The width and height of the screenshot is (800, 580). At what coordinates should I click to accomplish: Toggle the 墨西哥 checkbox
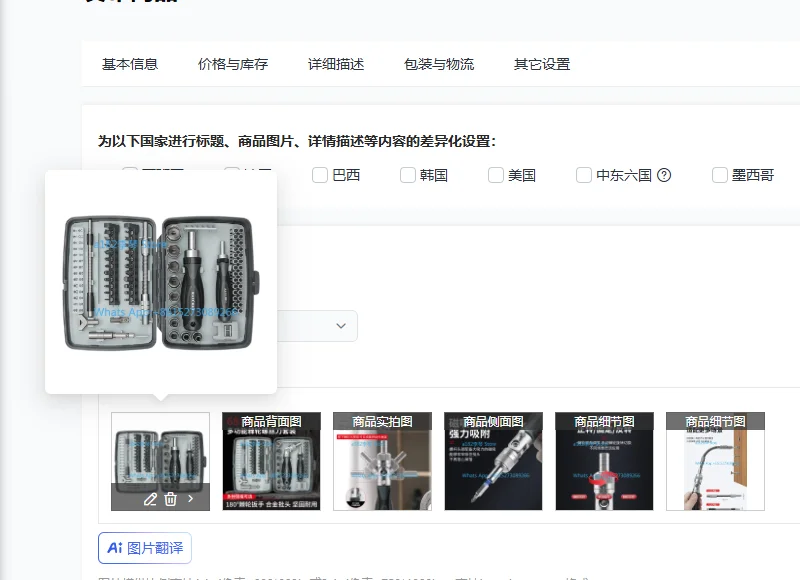720,175
